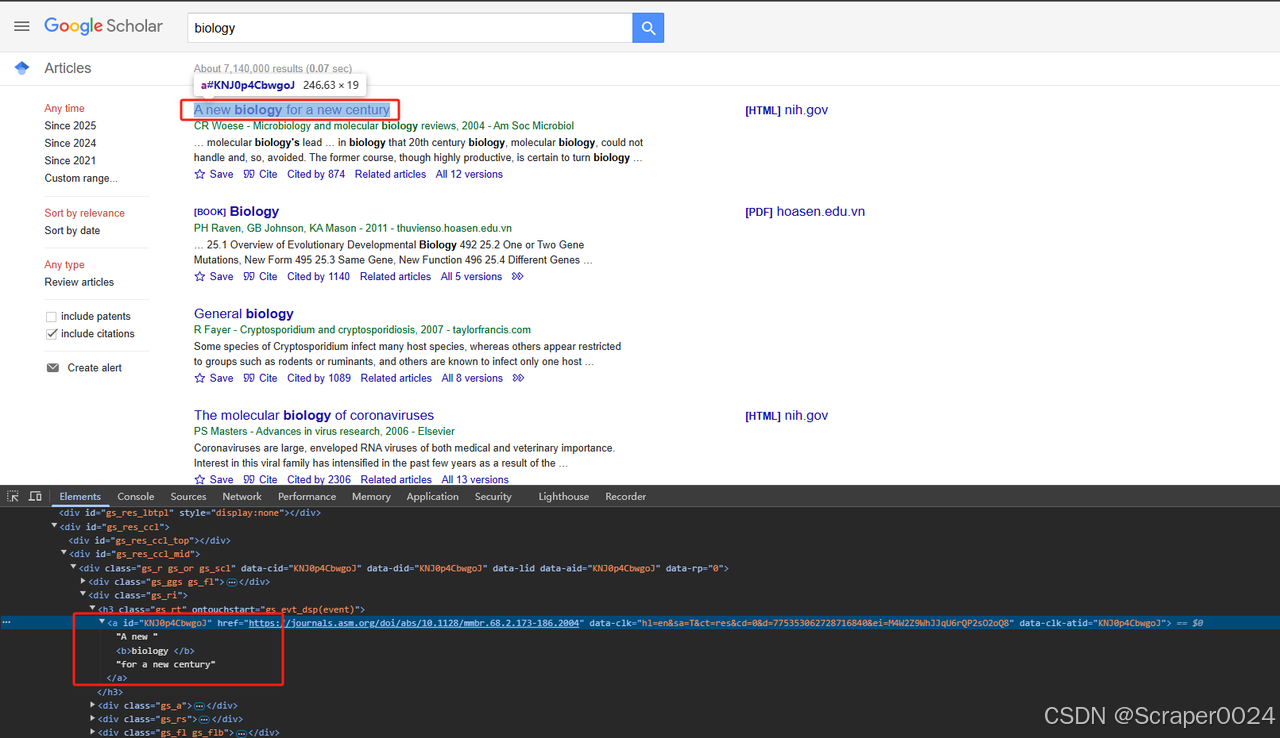Click the Articles scholar hat icon
The width and height of the screenshot is (1280, 738).
22,68
